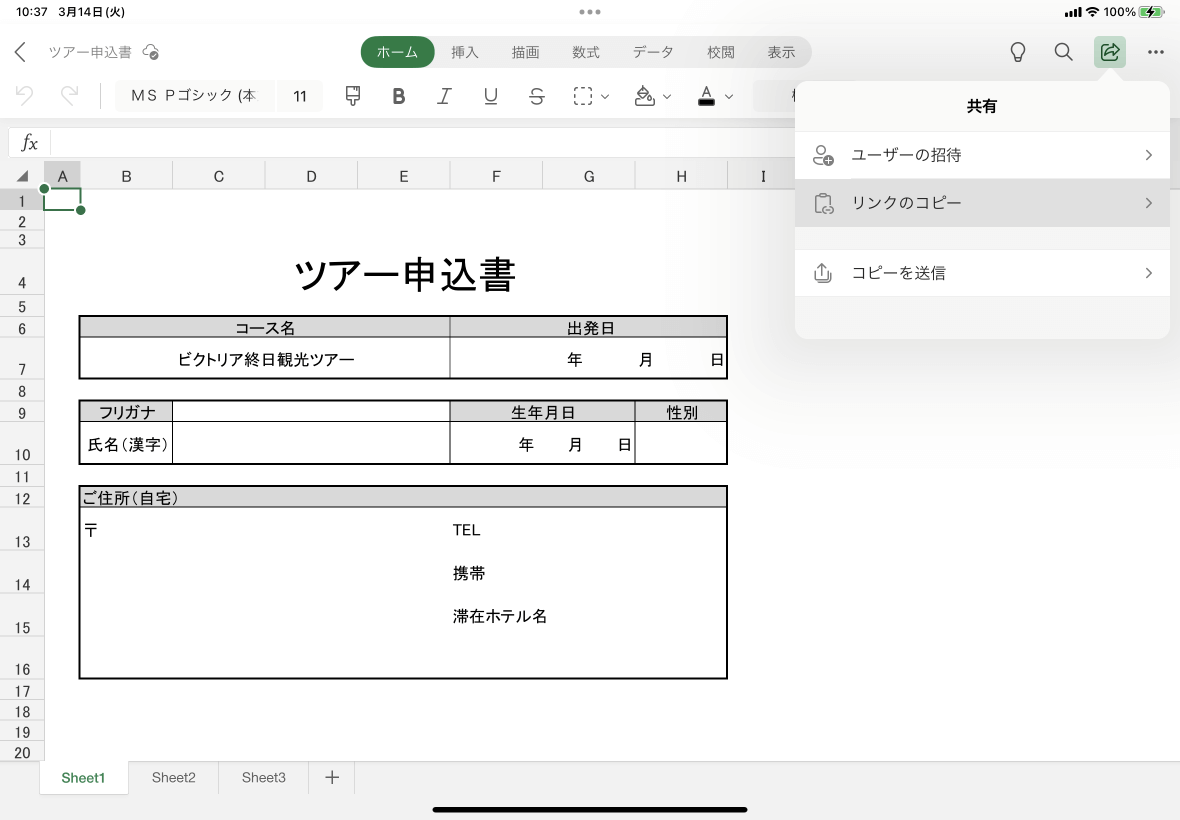Image resolution: width=1180 pixels, height=820 pixels.
Task: Open the Sheet3 tab
Action: (x=263, y=777)
